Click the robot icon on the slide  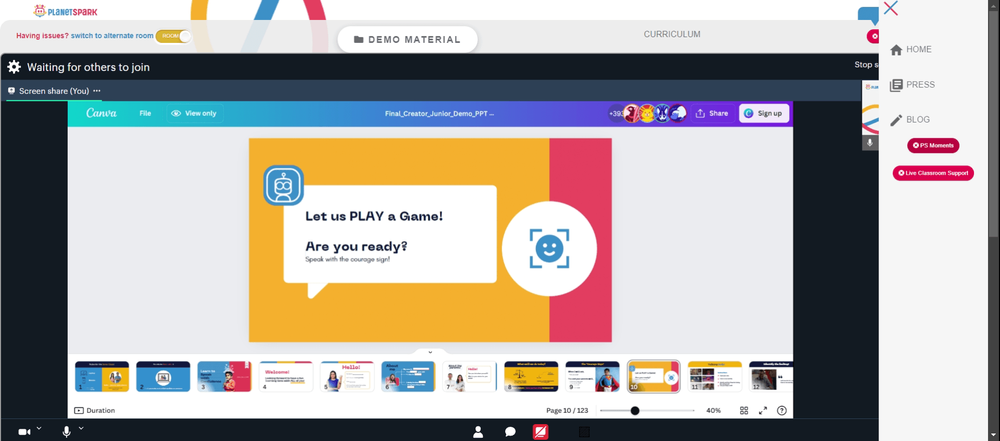pos(284,186)
